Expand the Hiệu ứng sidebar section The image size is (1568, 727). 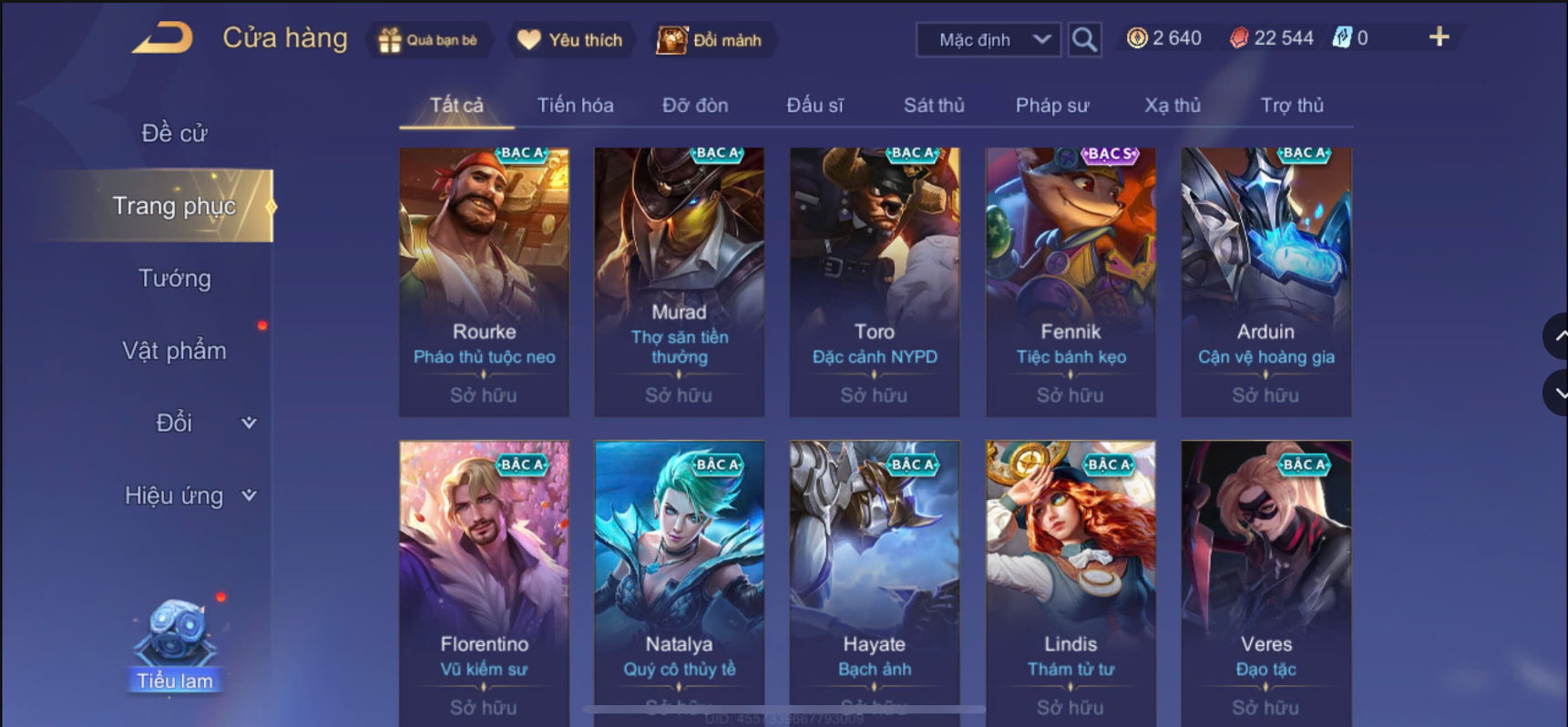[248, 496]
